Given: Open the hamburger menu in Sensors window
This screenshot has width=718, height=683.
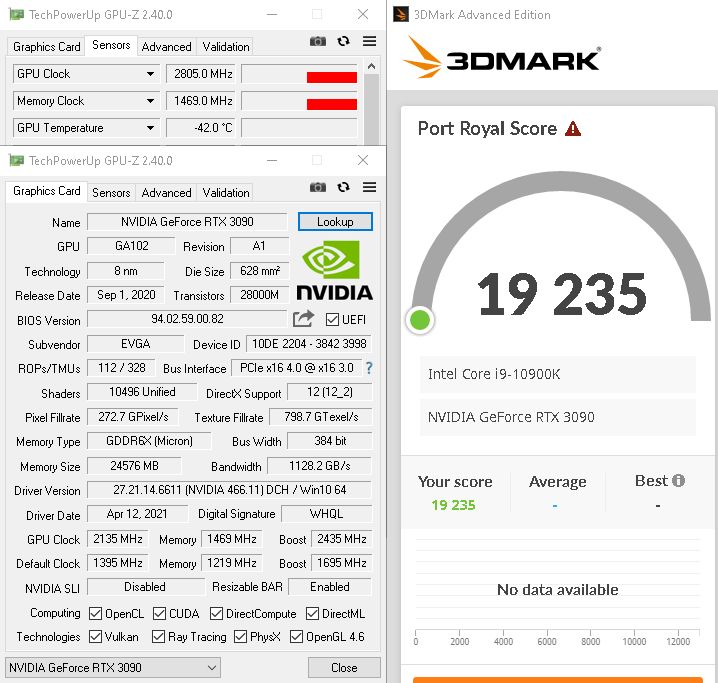Looking at the screenshot, I should pyautogui.click(x=370, y=41).
